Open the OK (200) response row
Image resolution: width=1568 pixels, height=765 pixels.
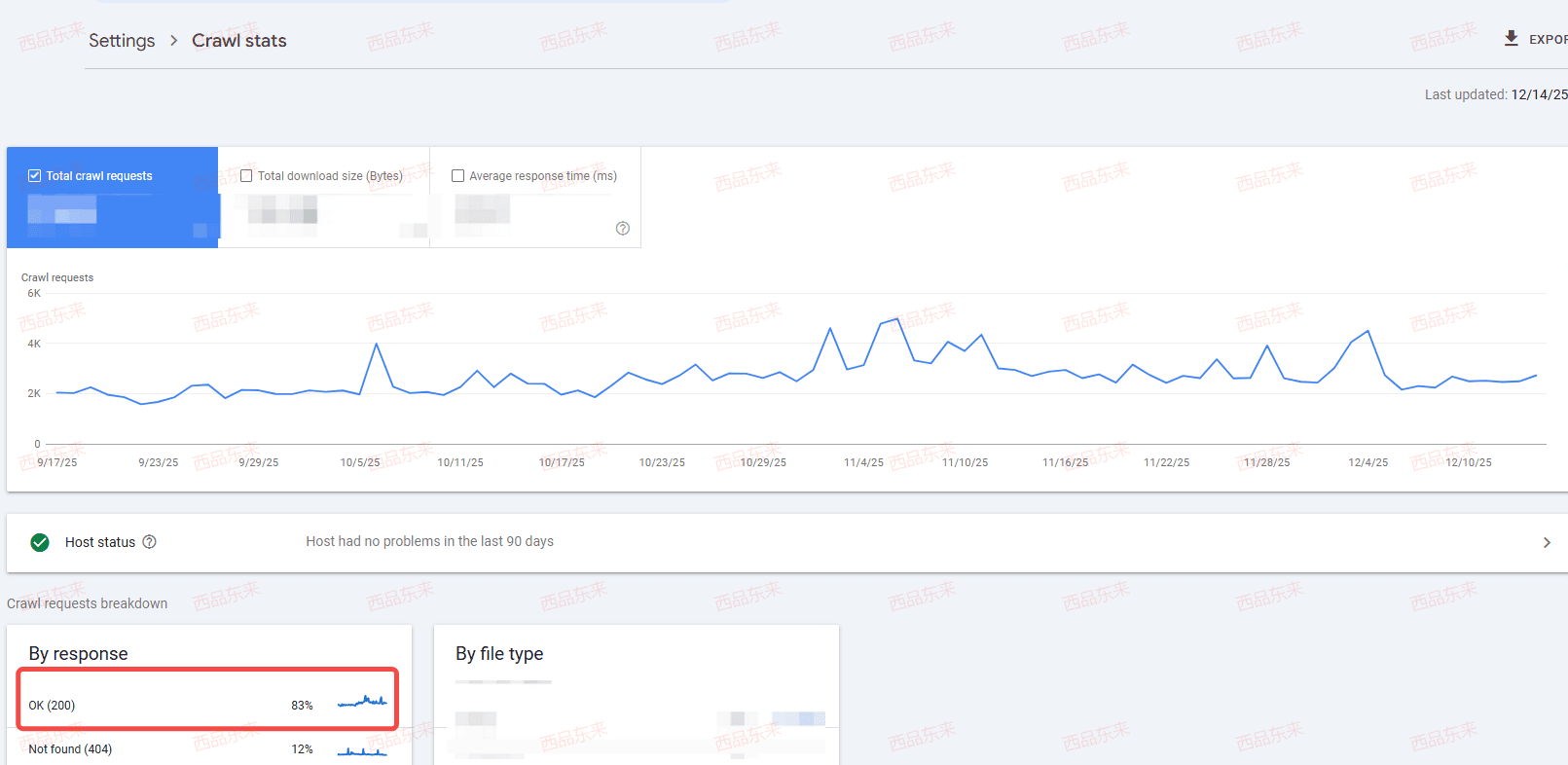pyautogui.click(x=52, y=706)
